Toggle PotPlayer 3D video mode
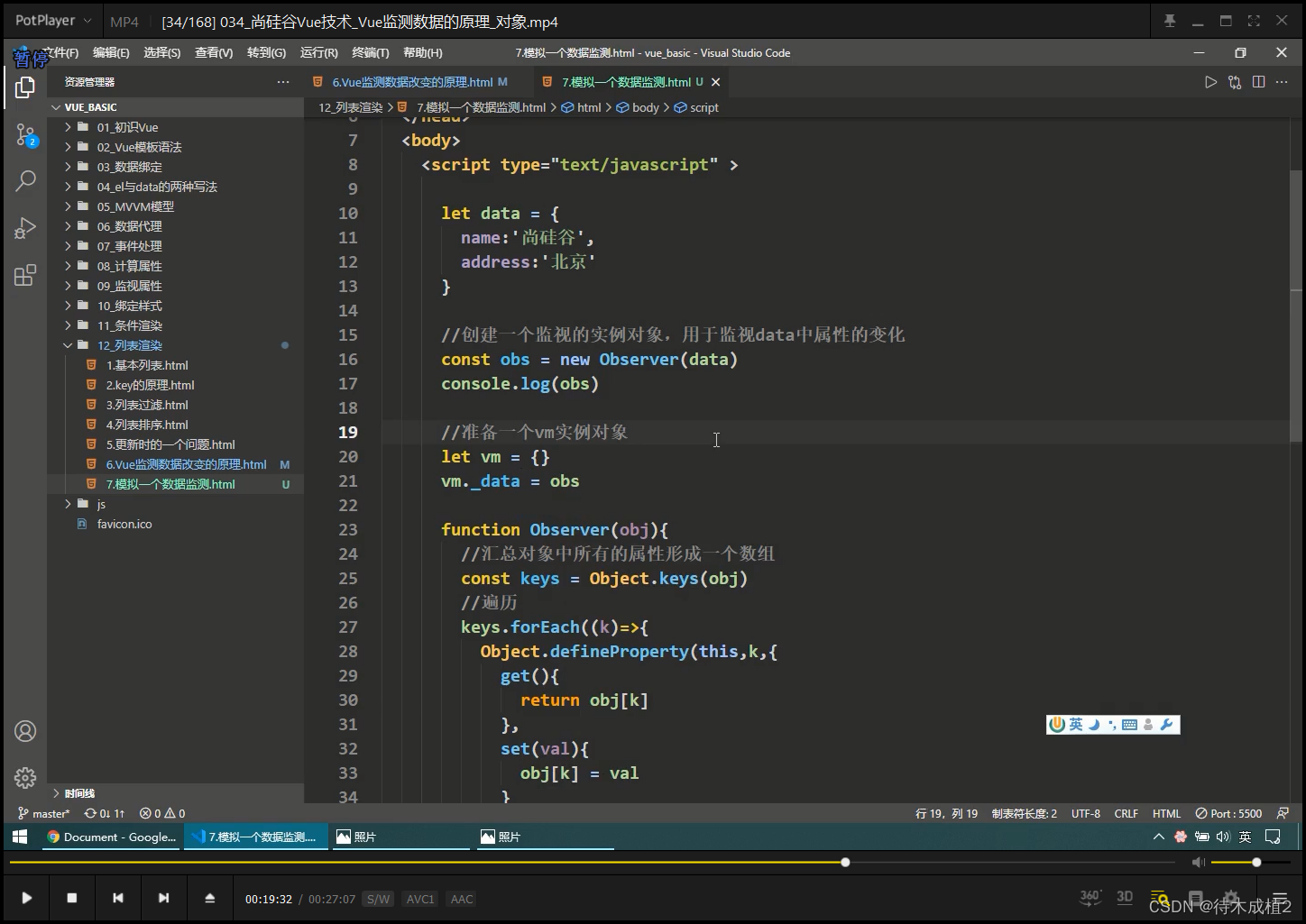Image resolution: width=1306 pixels, height=924 pixels. tap(1125, 897)
